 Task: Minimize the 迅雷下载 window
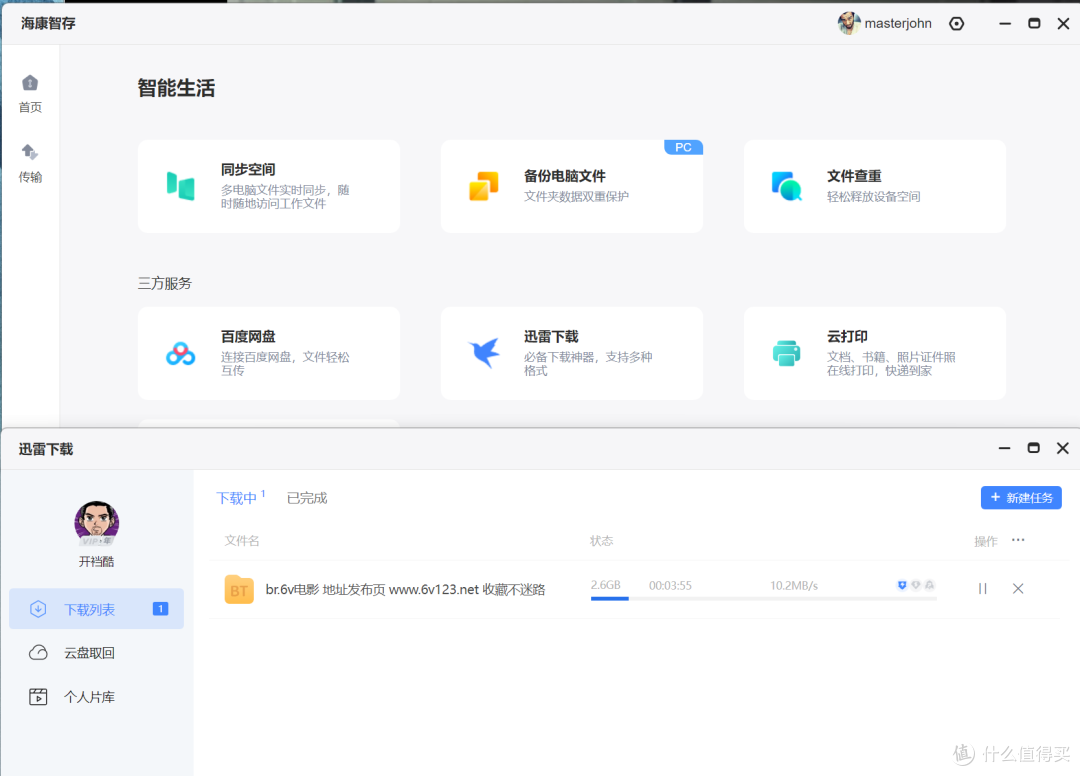tap(1004, 448)
